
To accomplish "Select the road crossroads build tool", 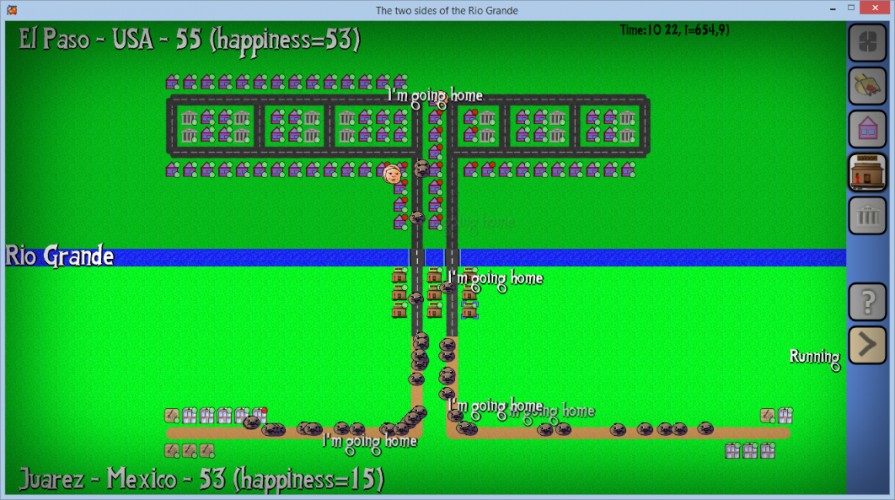I will tap(867, 42).
